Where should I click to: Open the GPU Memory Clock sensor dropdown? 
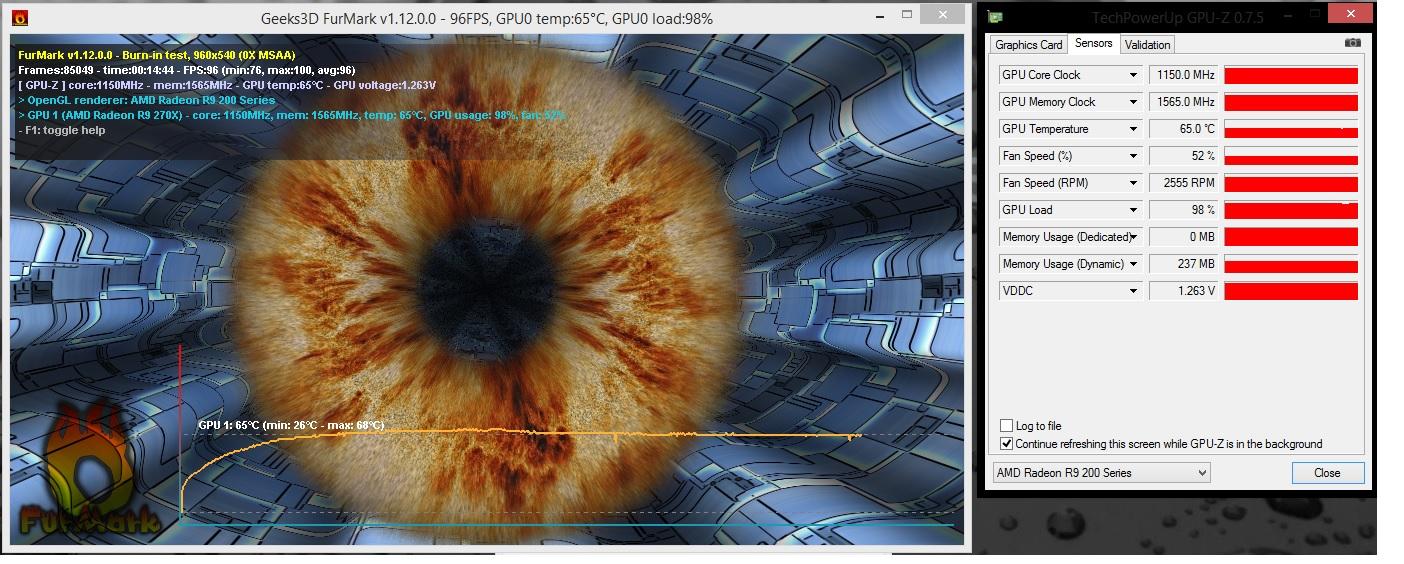coord(1133,102)
